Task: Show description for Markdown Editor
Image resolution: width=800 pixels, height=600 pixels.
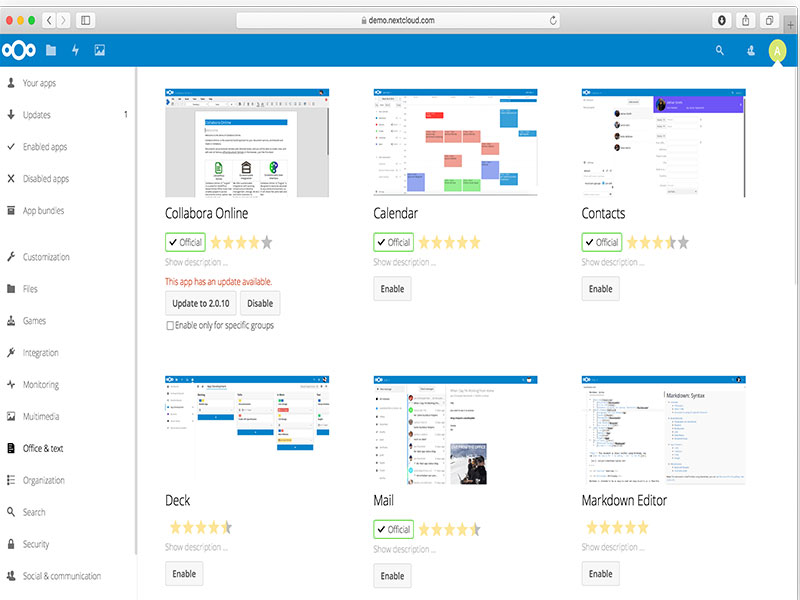Action: pyautogui.click(x=613, y=547)
